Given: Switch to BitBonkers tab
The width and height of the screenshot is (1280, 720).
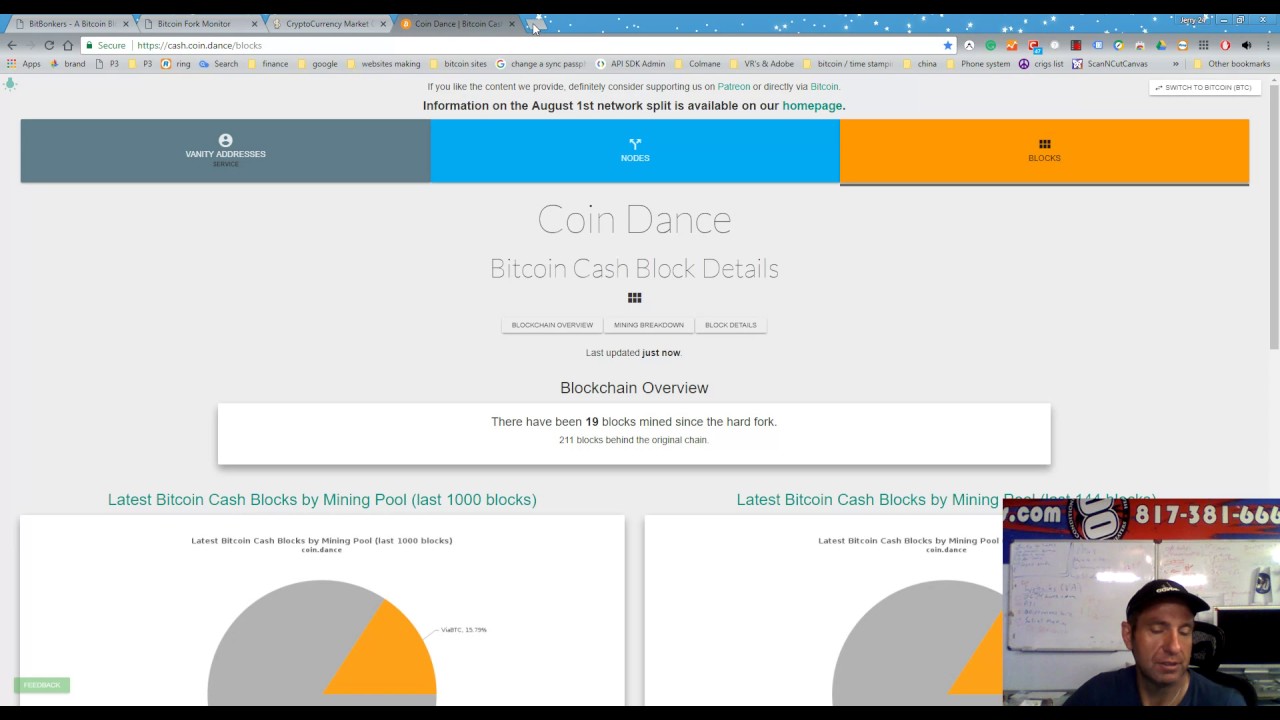Looking at the screenshot, I should (68, 23).
